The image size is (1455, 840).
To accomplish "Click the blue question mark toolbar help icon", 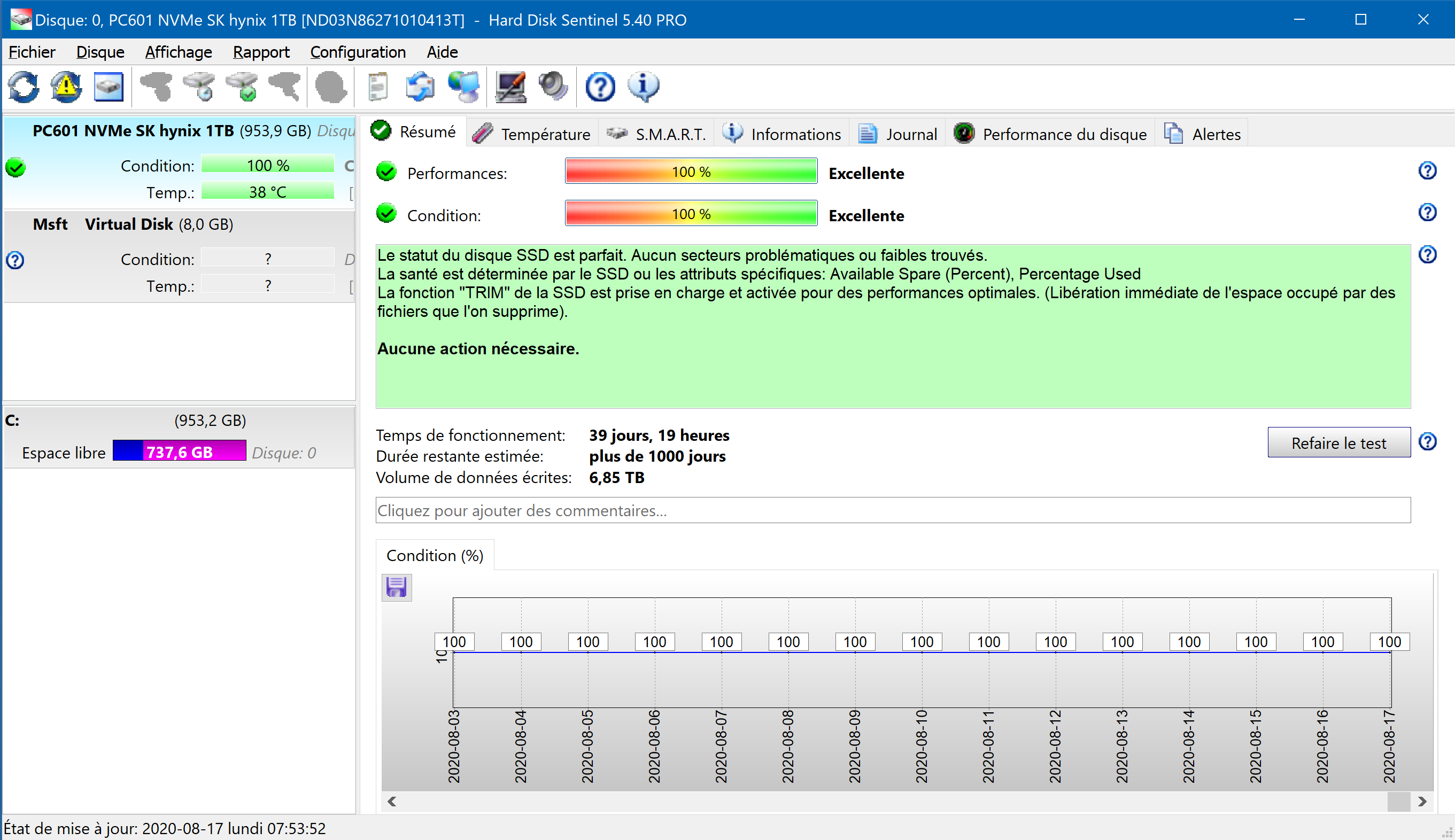I will pyautogui.click(x=600, y=87).
